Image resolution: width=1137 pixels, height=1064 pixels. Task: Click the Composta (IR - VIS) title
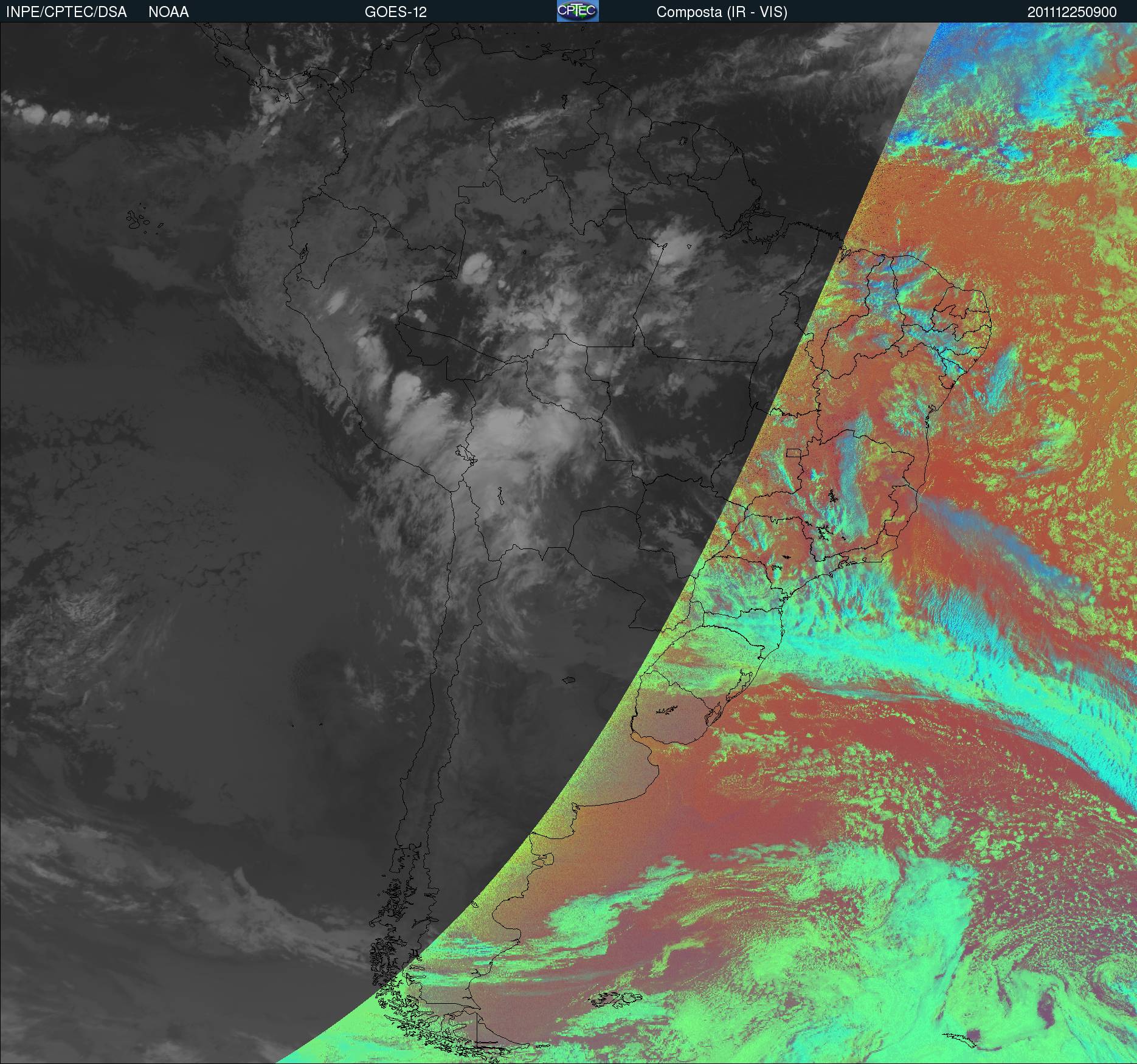(722, 12)
